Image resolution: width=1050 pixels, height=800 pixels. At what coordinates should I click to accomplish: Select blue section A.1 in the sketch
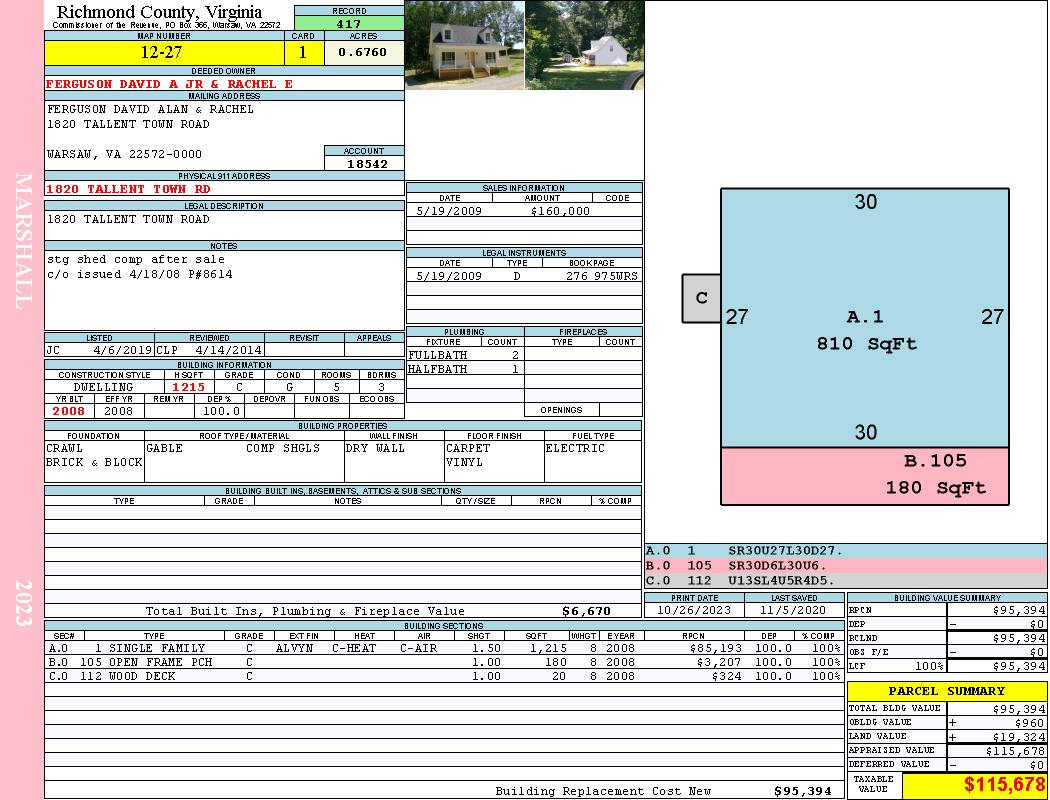pos(865,318)
